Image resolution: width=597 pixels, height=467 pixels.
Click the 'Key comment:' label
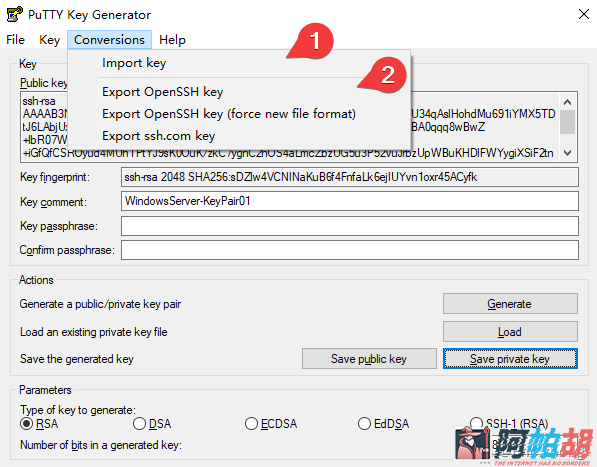pyautogui.click(x=53, y=202)
